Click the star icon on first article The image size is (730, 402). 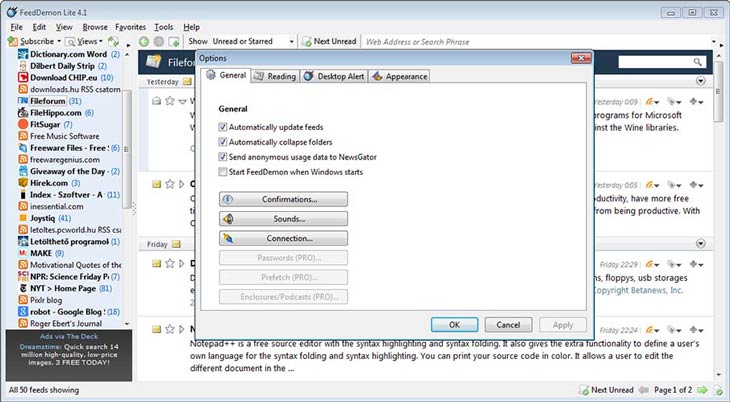169,101
